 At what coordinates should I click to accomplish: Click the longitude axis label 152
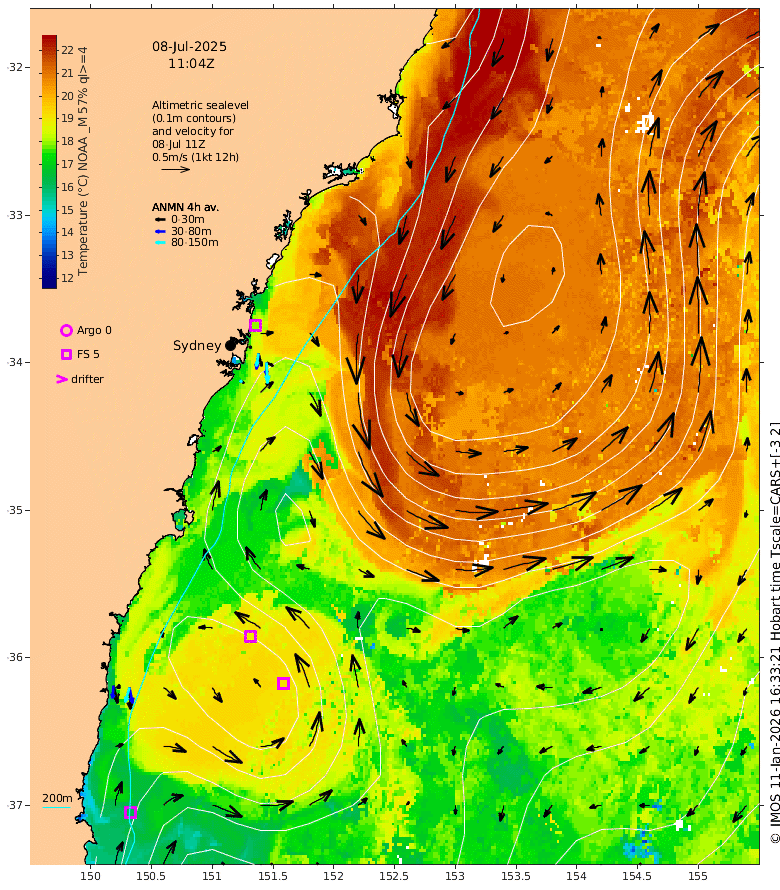(333, 876)
